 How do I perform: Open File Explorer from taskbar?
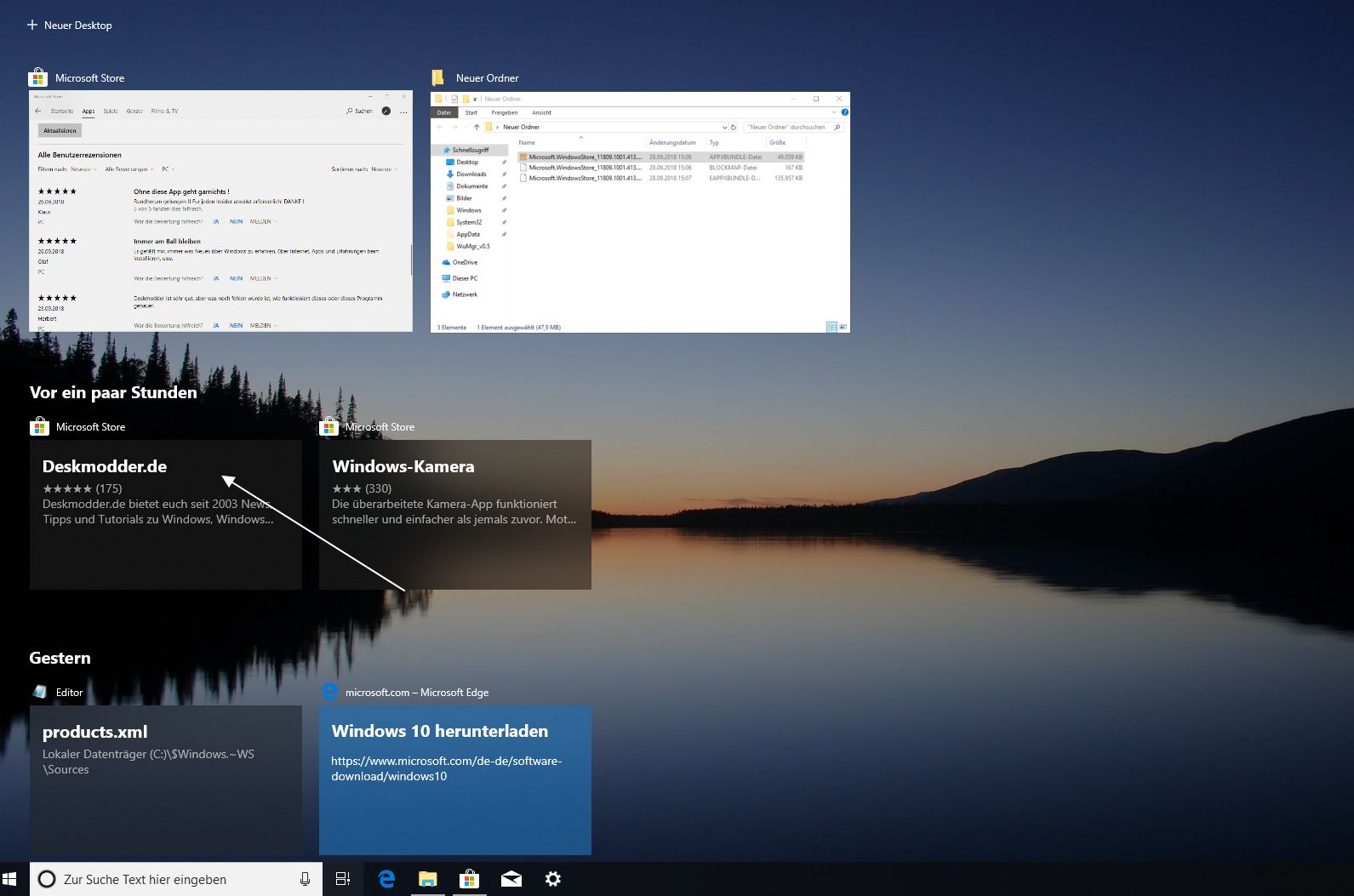point(427,879)
